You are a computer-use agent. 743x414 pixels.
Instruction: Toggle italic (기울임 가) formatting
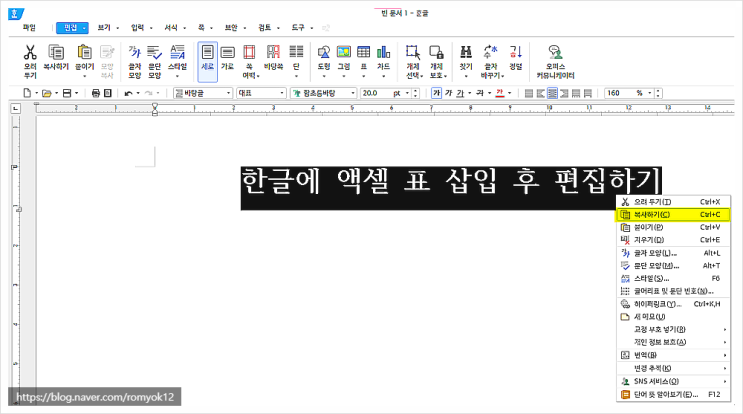(x=448, y=93)
